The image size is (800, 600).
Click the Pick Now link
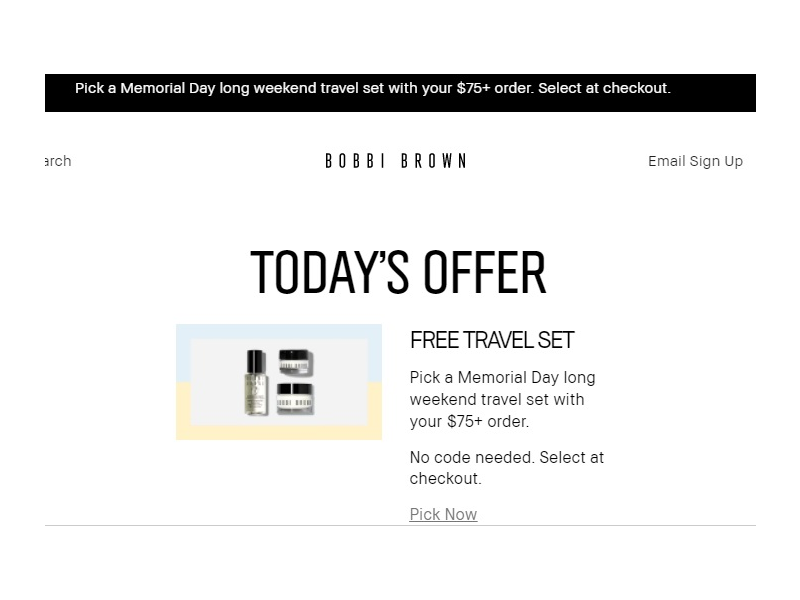point(443,514)
